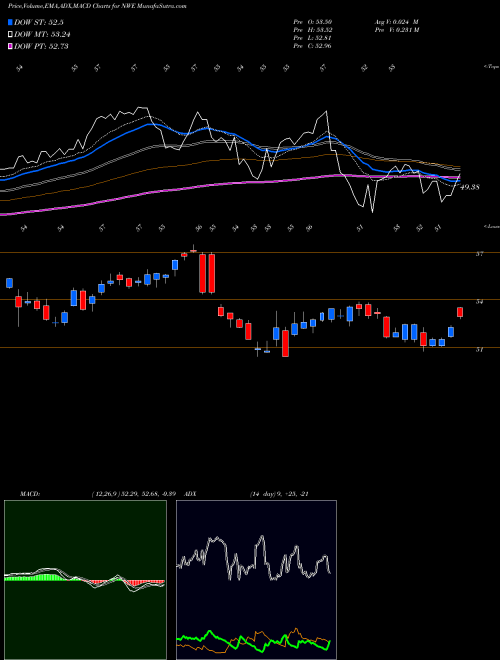Click the 'Pre C: 52.96' close value
Viewport: 500px width, 660px height.
tap(313, 46)
